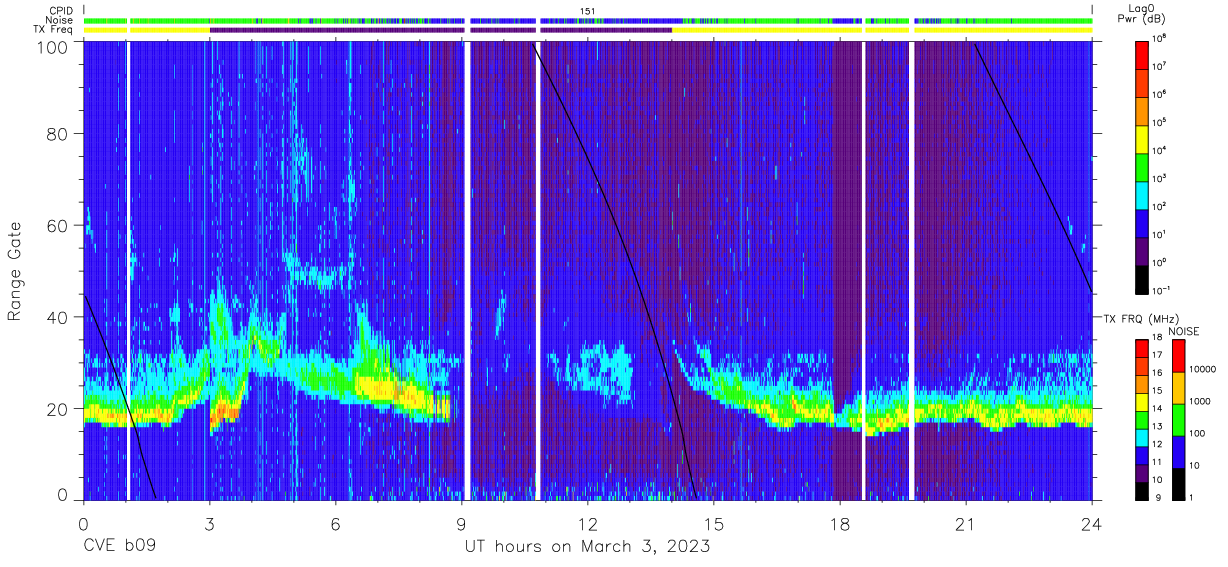Click the white data gap near hour 9

[x=466, y=270]
